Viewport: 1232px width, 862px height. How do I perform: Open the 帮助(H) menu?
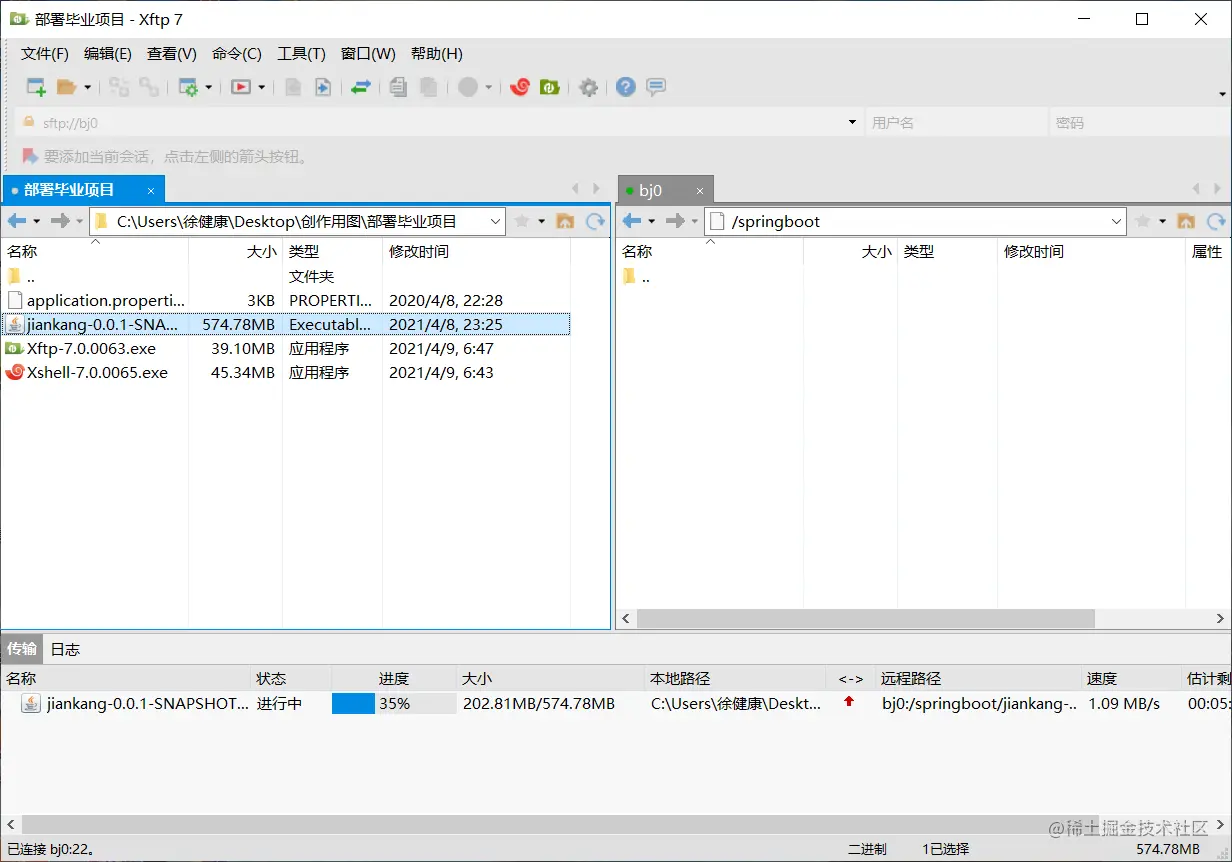coord(437,54)
